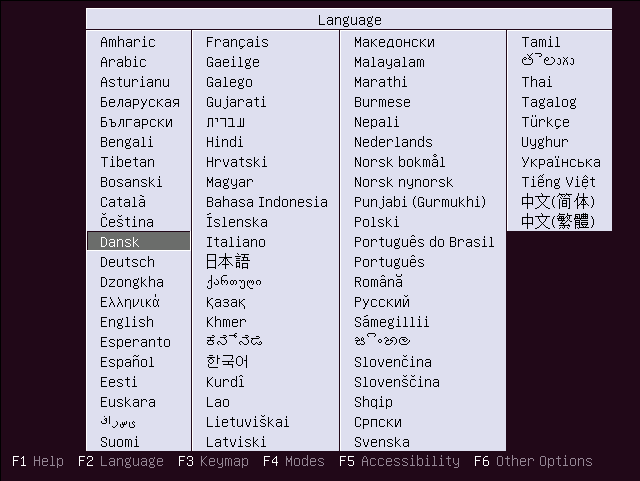This screenshot has height=481, width=640.
Task: Select Türkçe in the last column
Action: (545, 122)
